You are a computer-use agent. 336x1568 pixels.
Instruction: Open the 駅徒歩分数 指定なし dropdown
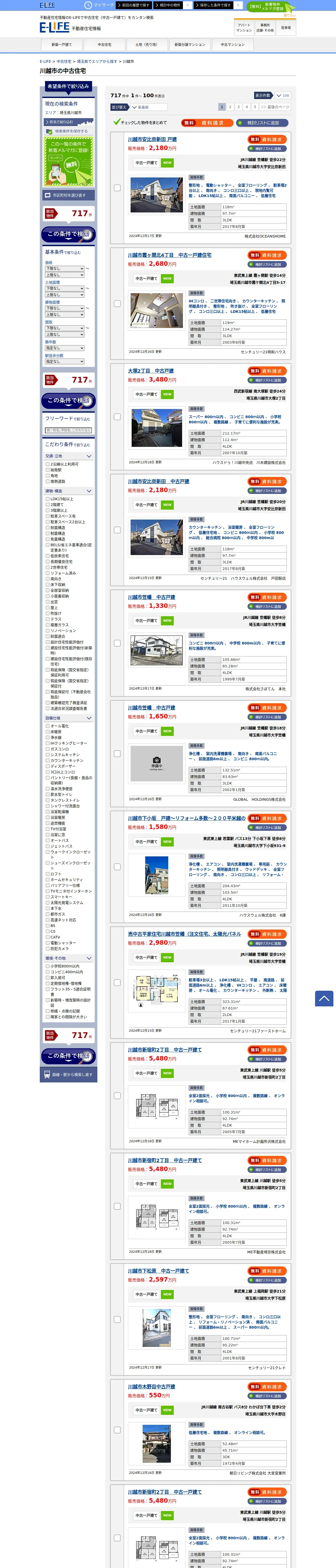click(x=65, y=362)
